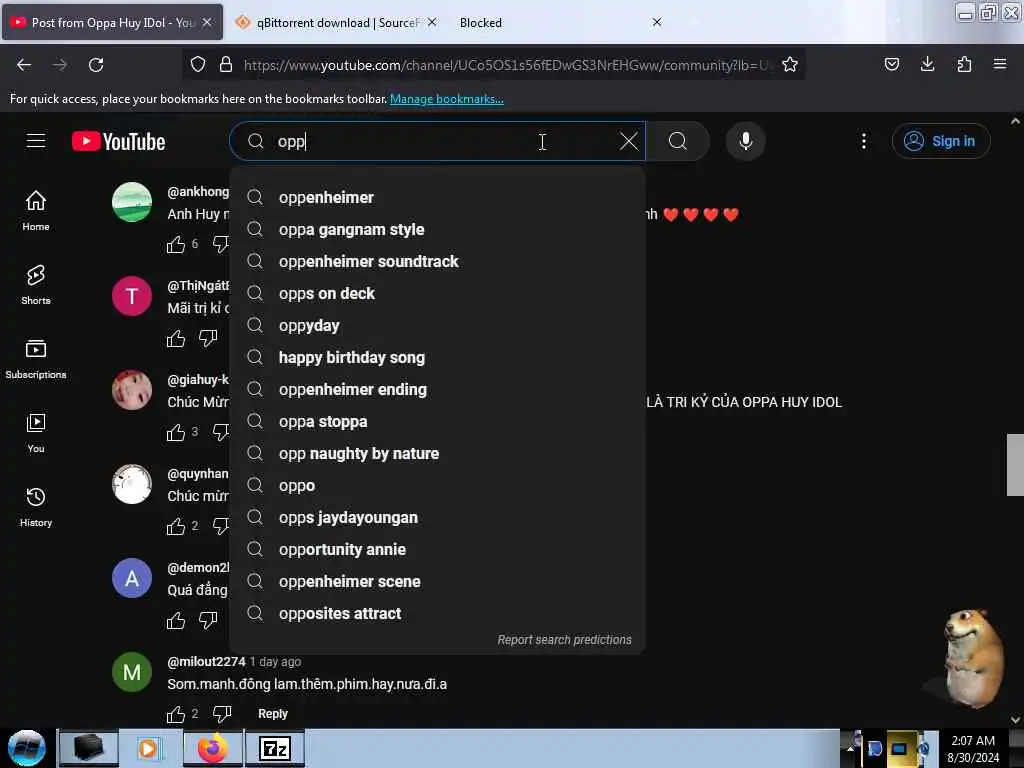Screen dimensions: 1024x768
Task: Choose the oppyday suggestion
Action: point(438,325)
